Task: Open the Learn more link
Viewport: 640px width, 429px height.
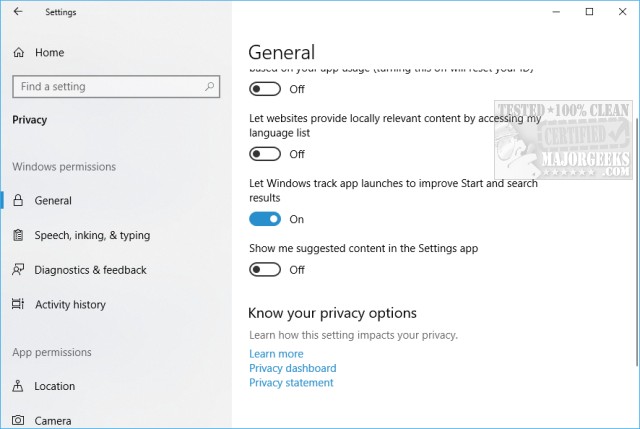Action: click(x=276, y=353)
